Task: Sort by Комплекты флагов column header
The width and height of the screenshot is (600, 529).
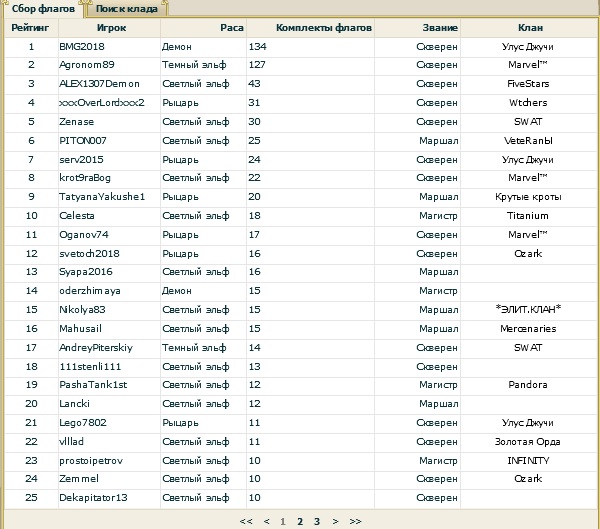Action: [324, 28]
